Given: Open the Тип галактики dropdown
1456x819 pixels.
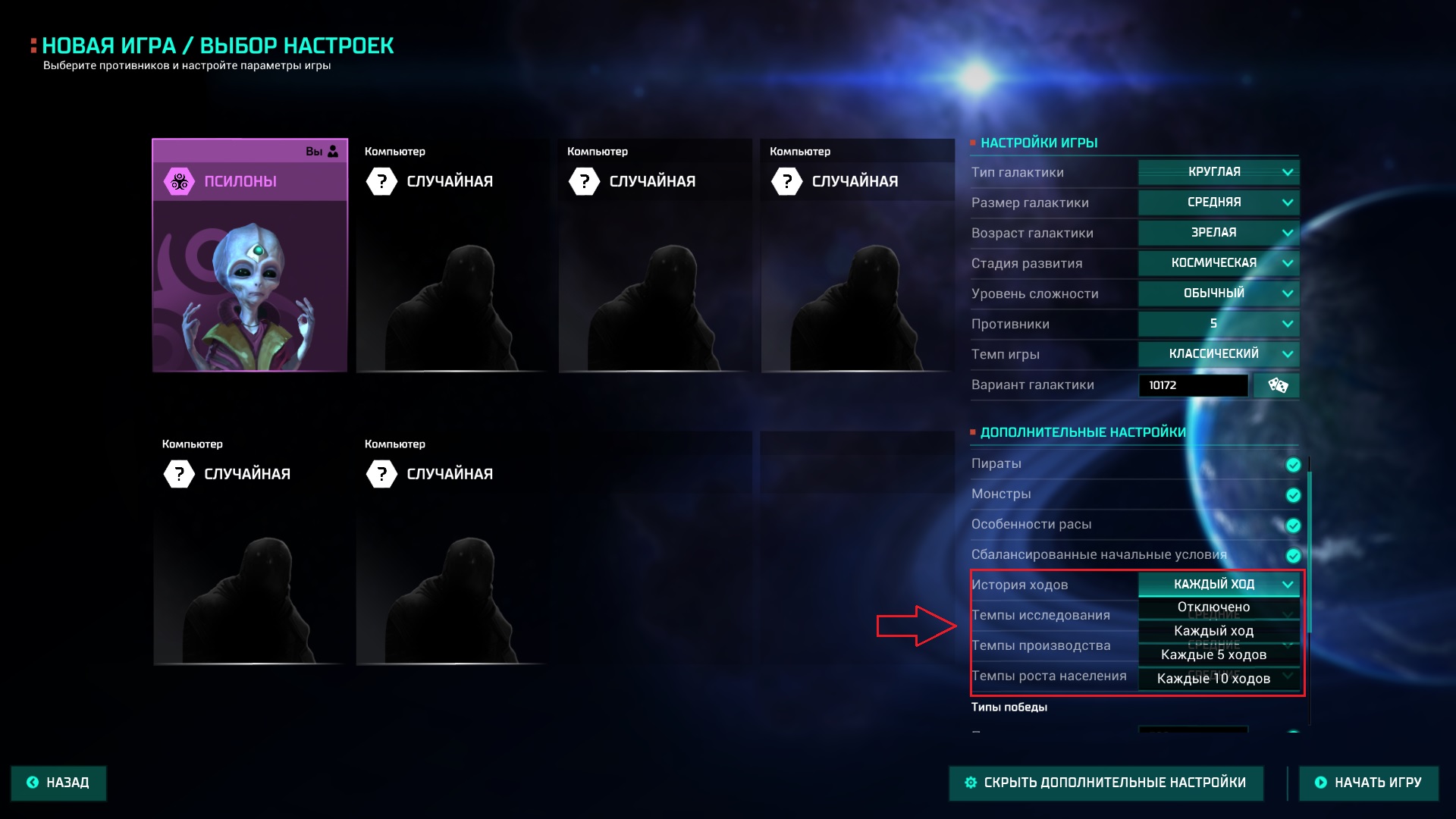Looking at the screenshot, I should pyautogui.click(x=1219, y=172).
